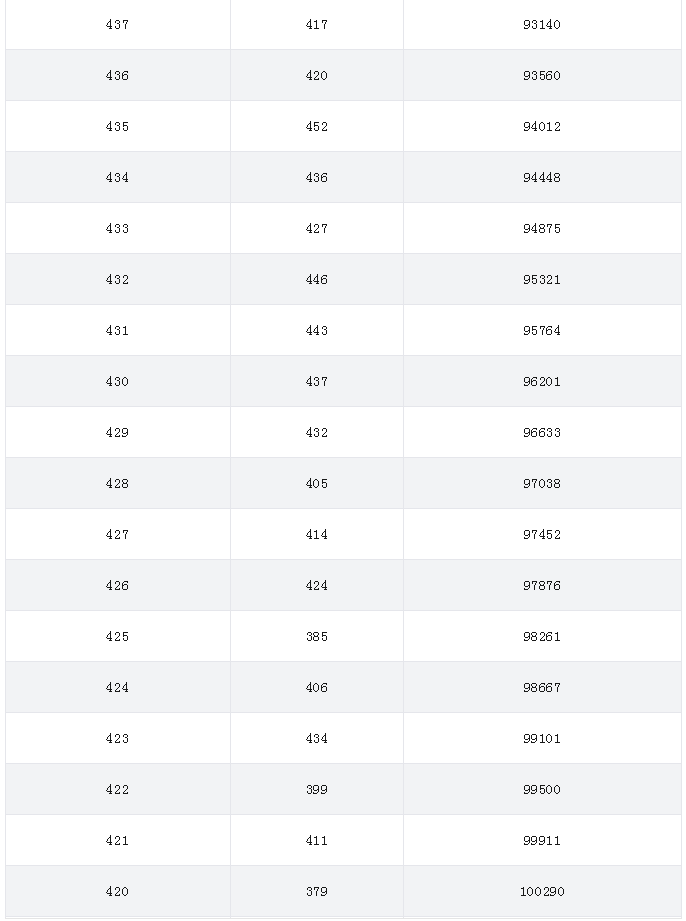Click the cumulative value 100290

pos(542,892)
